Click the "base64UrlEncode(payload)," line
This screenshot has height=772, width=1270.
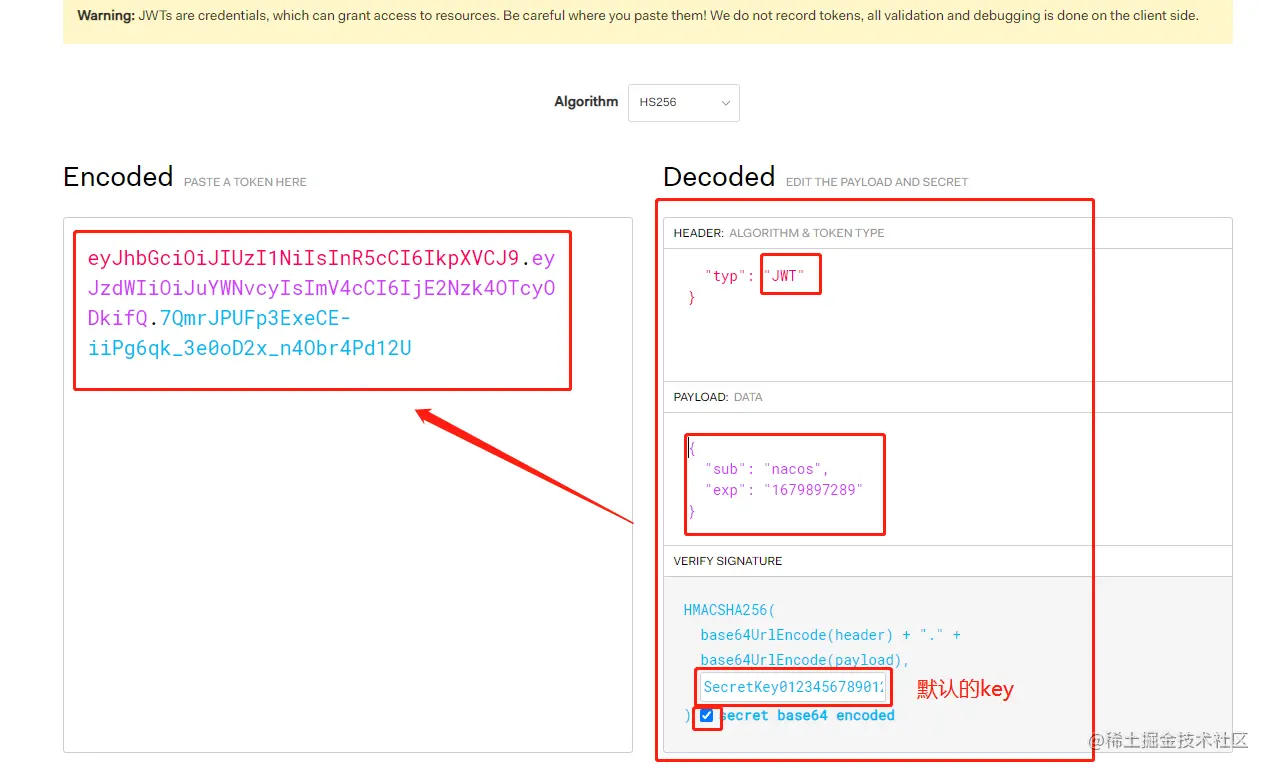tap(805, 660)
